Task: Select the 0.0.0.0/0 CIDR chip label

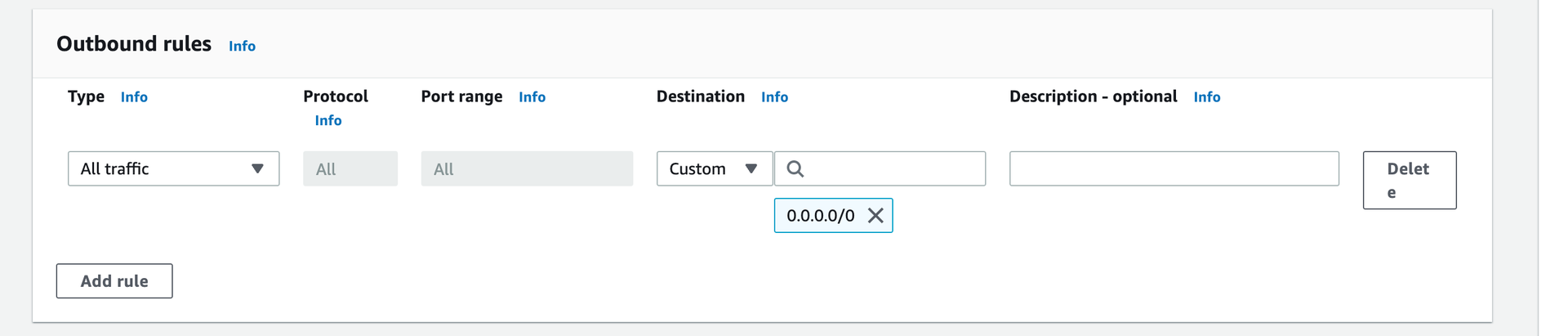Action: coord(820,216)
